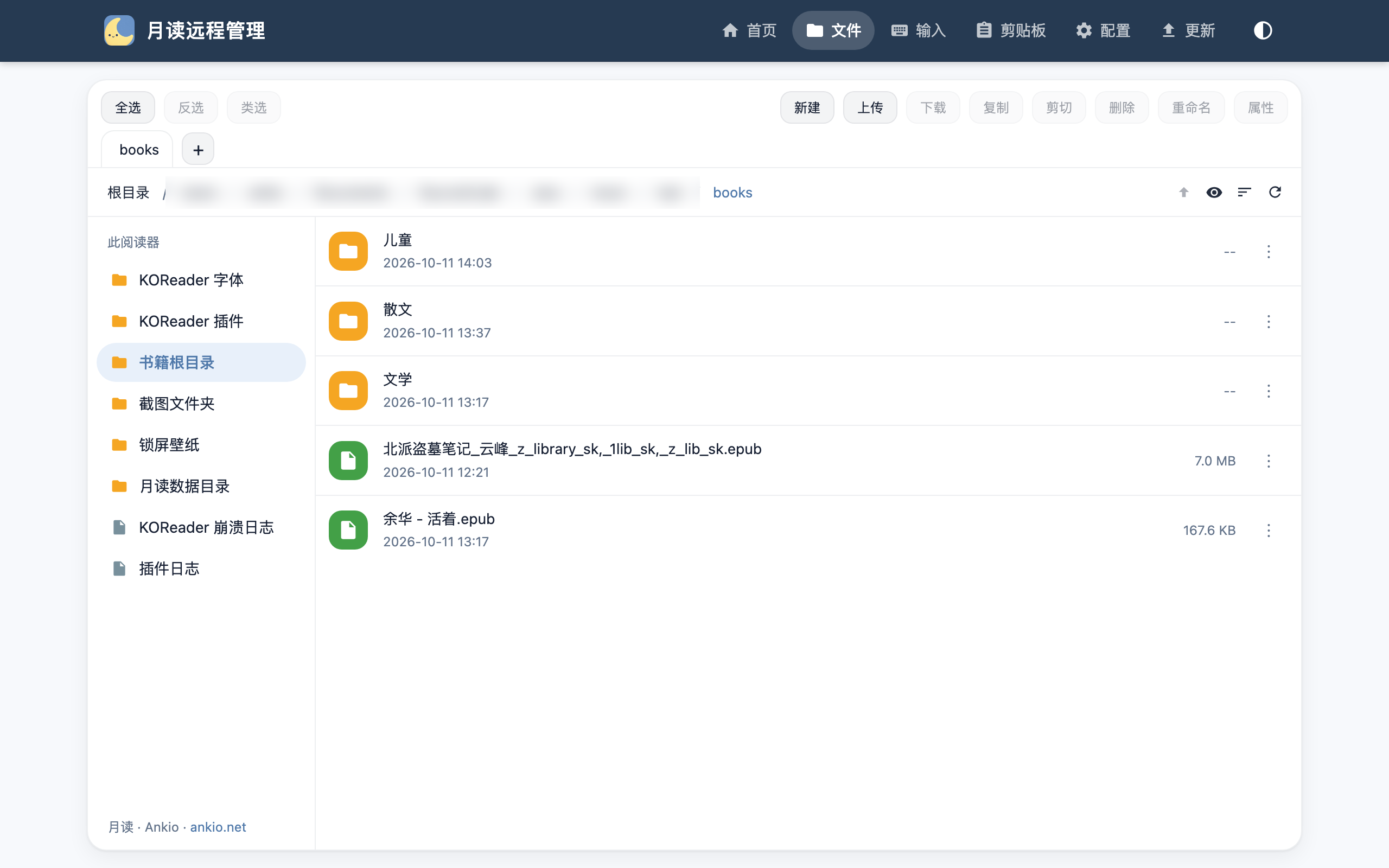Open KOReader 崩溃日志 in sidebar
Screen dimensions: 1389x868
[x=201, y=527]
